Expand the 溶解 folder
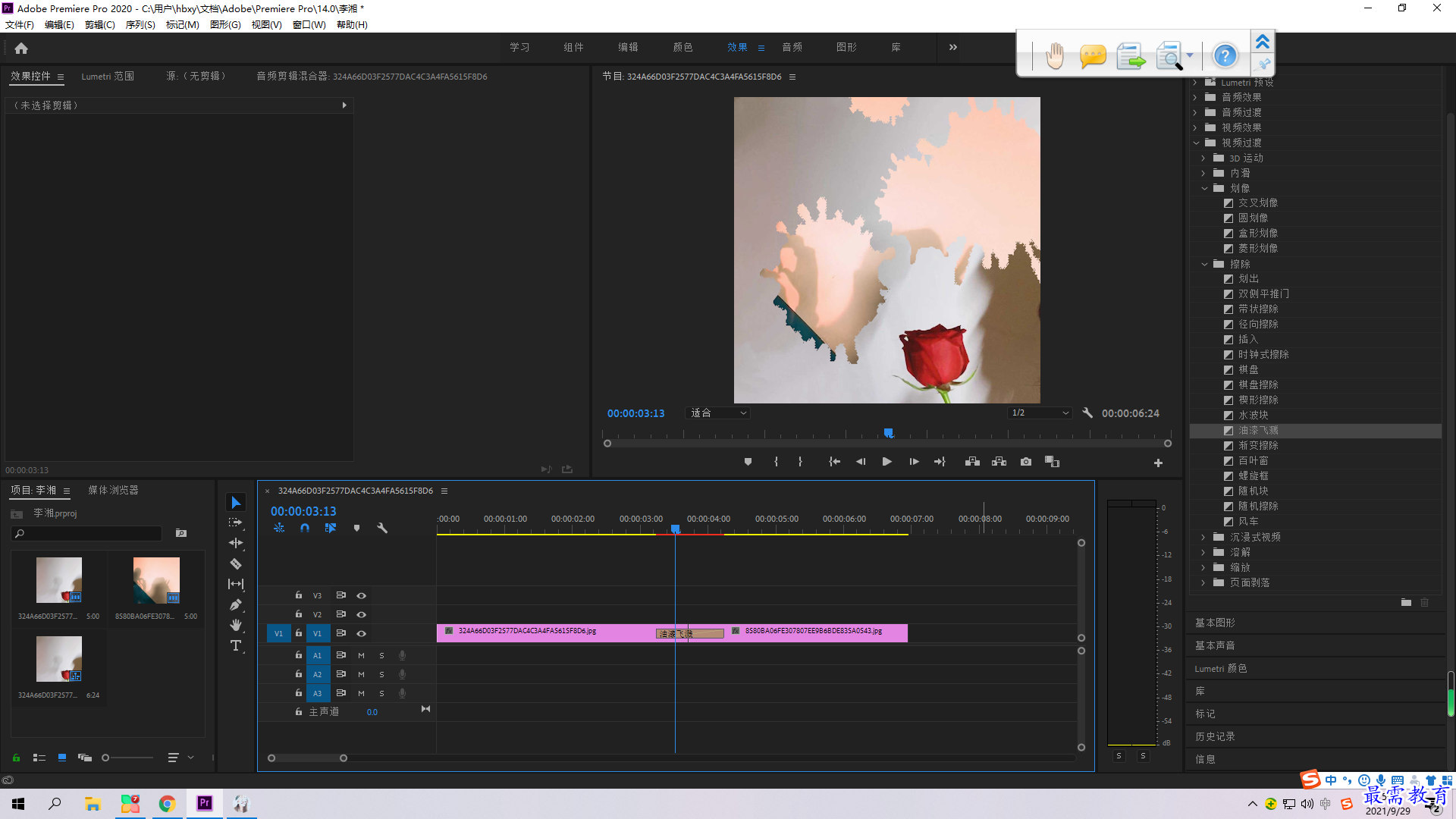The height and width of the screenshot is (819, 1456). [1203, 552]
